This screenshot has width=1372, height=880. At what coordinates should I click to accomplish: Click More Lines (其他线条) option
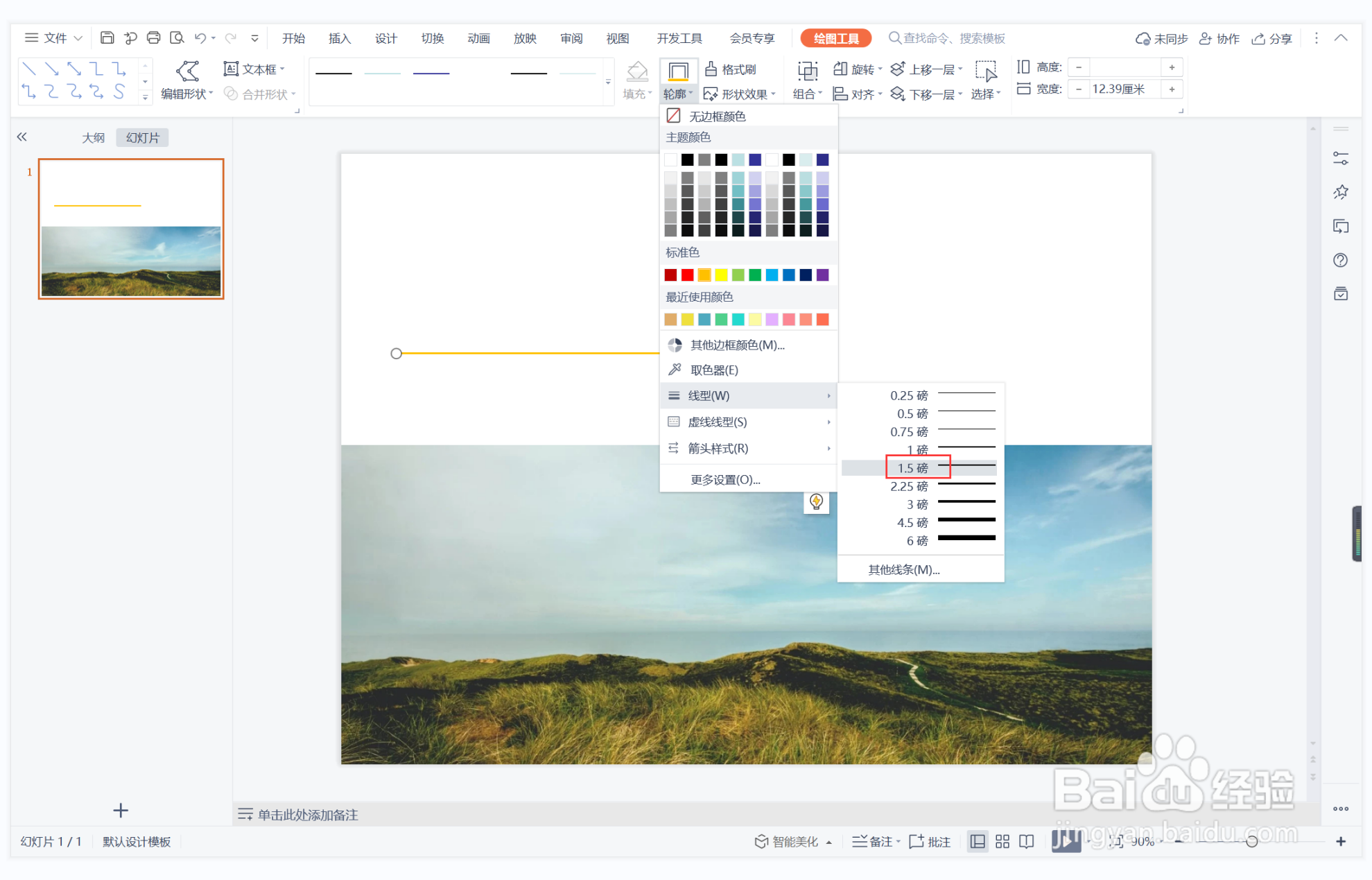click(x=903, y=569)
